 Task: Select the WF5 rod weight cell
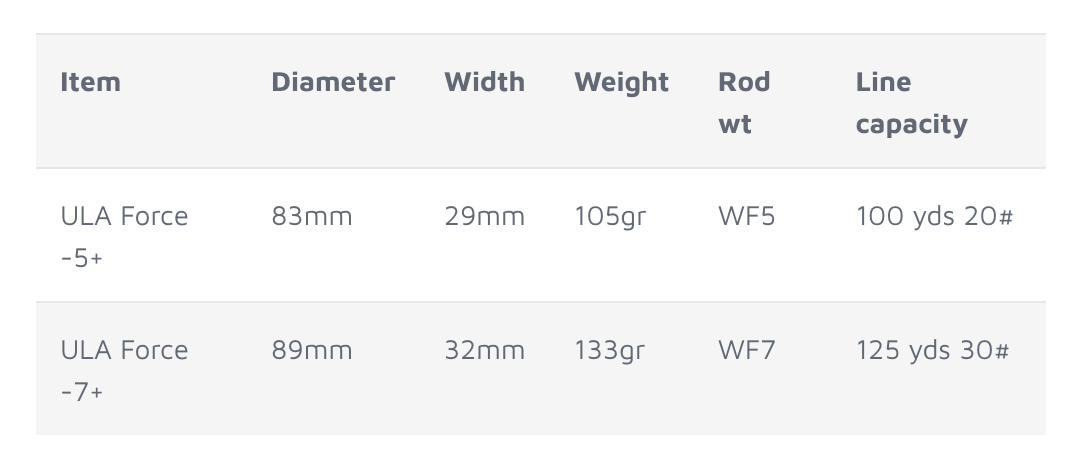pos(747,216)
